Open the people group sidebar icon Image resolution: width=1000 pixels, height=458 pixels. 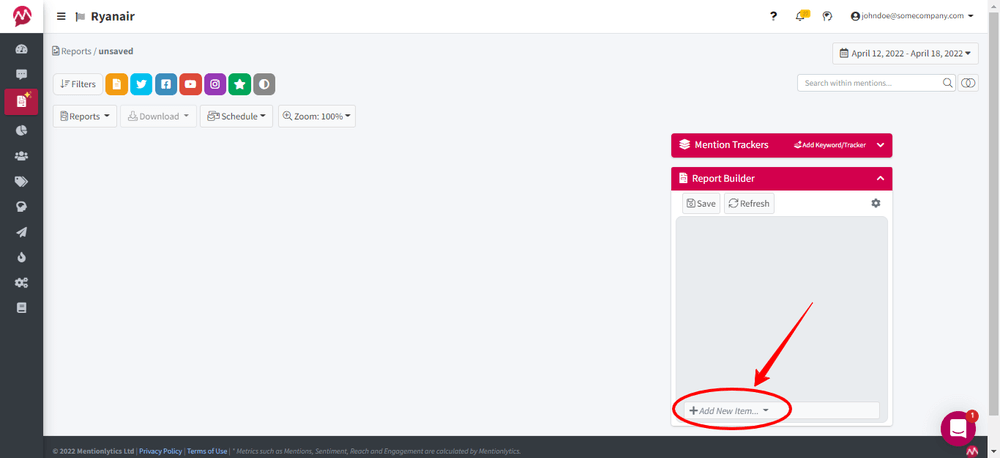(22, 156)
